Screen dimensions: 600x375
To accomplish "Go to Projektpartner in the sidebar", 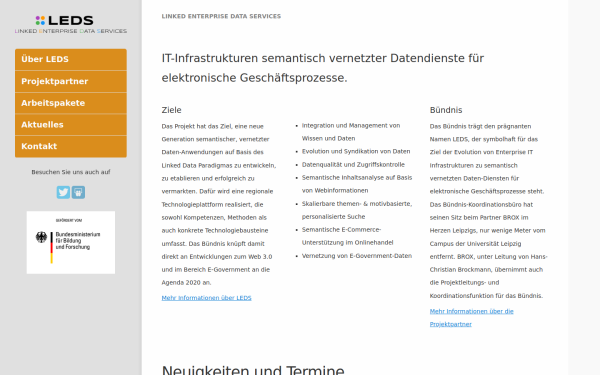I will [x=71, y=81].
